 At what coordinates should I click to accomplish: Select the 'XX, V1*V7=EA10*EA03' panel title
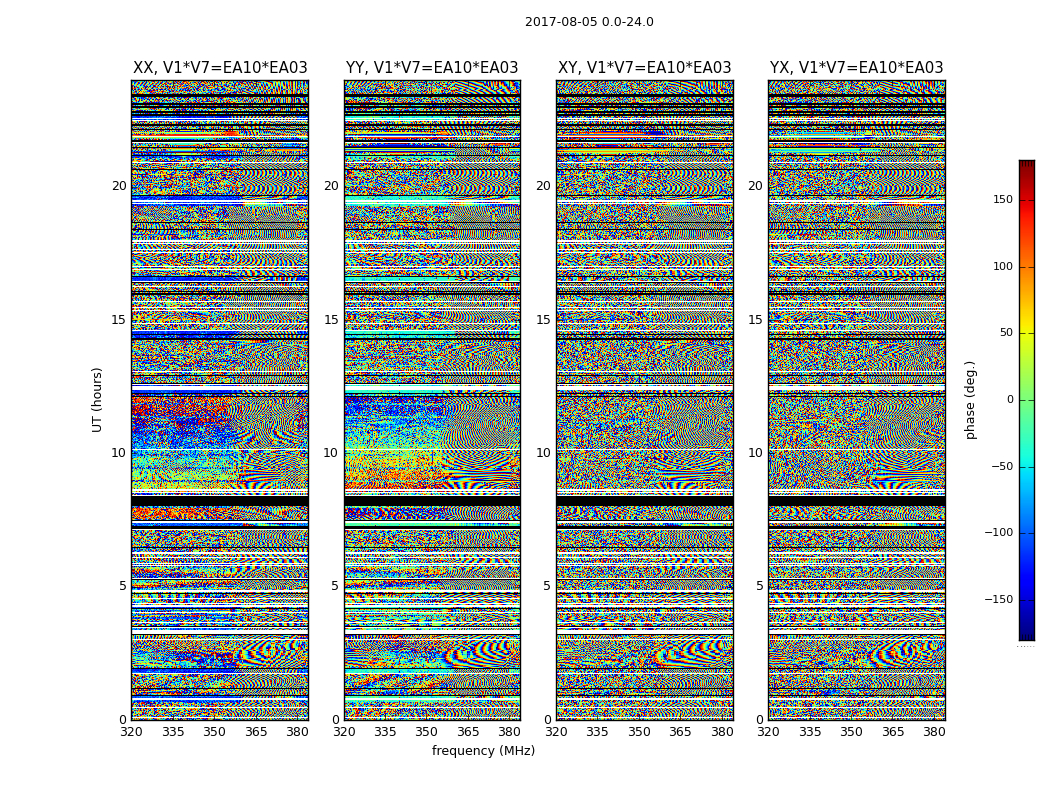point(220,68)
